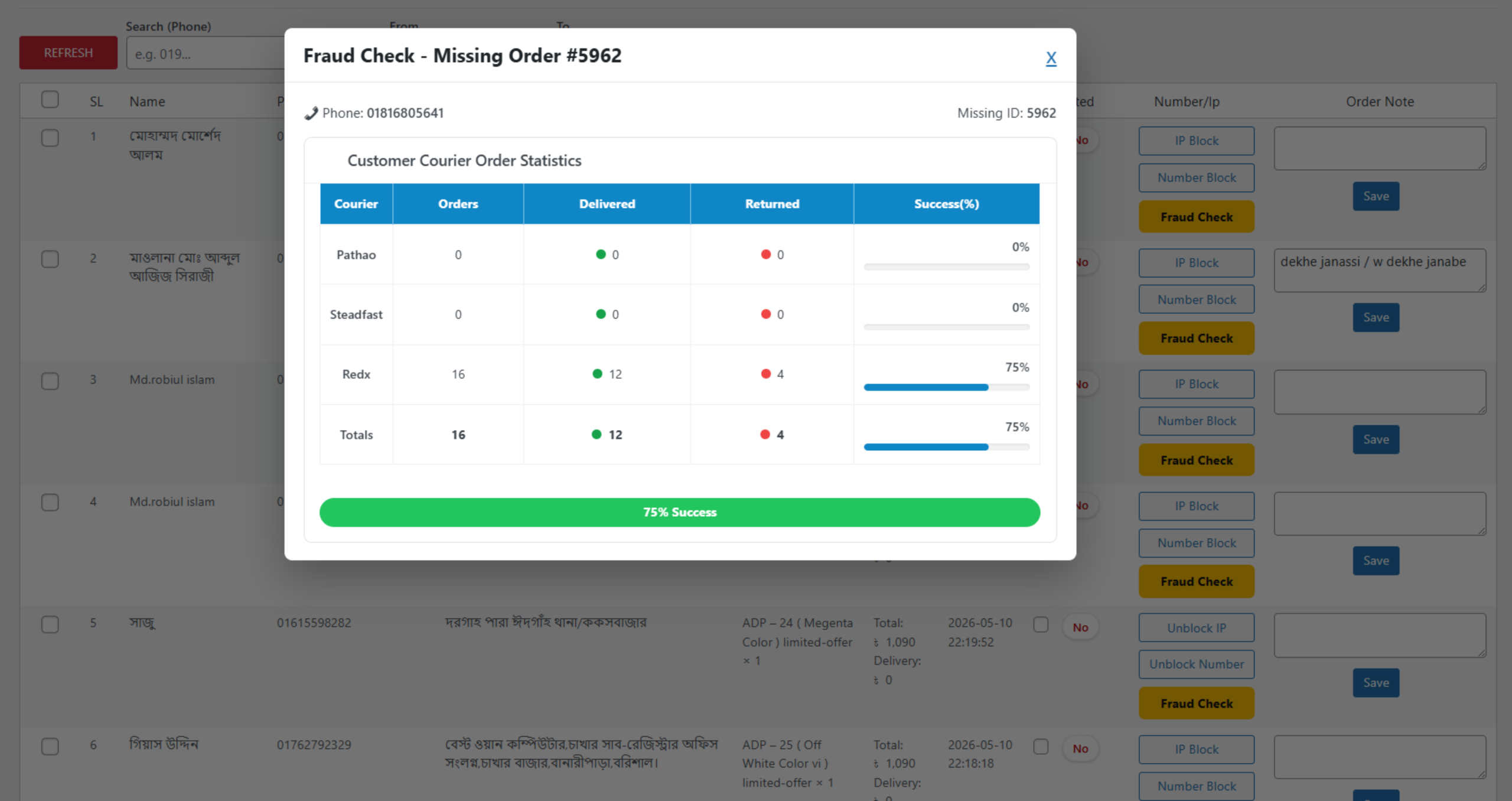Click IP Block in row 2
The width and height of the screenshot is (1512, 801).
[1197, 263]
